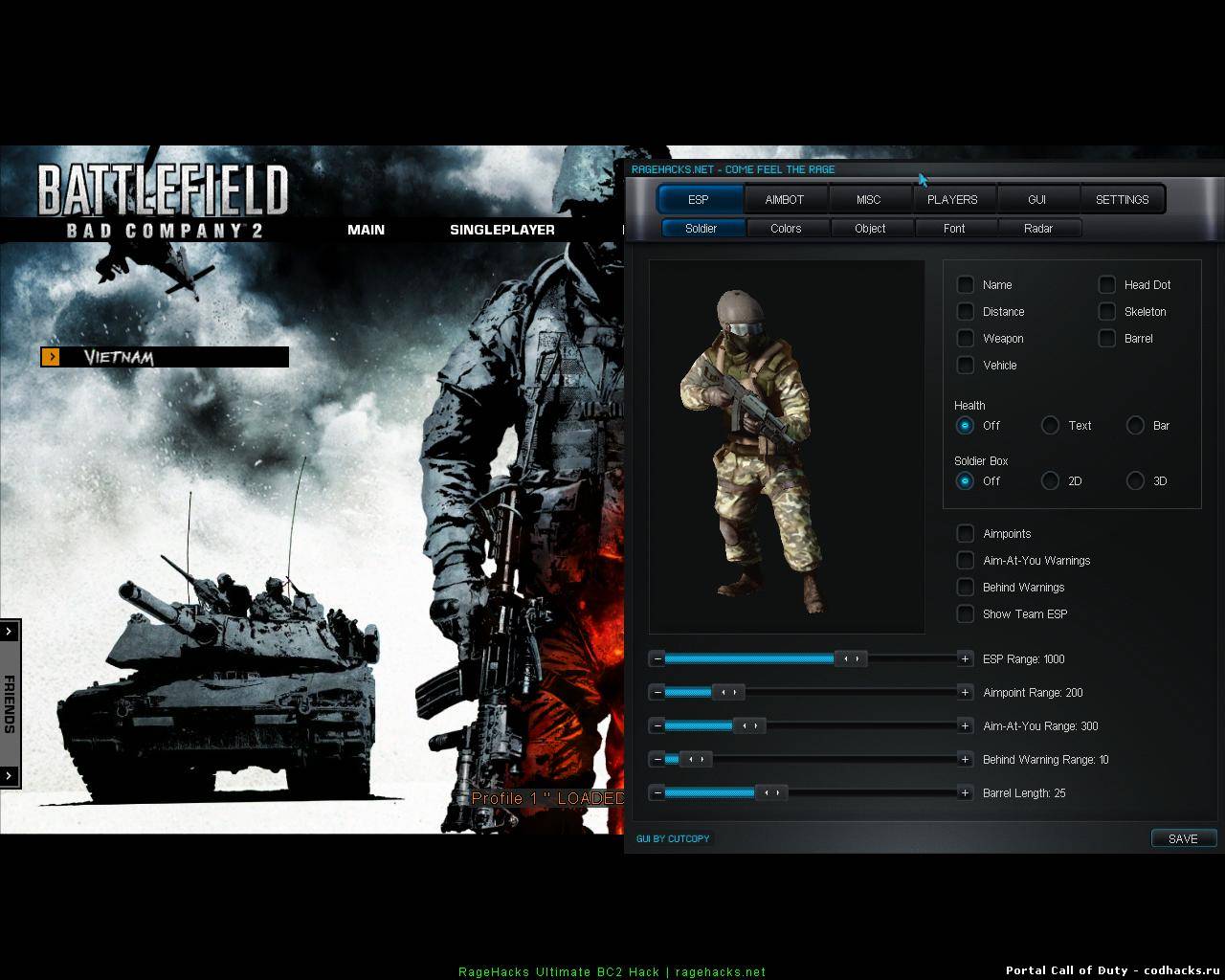Viewport: 1225px width, 980px height.
Task: Switch to the Radar sub-tab
Action: pos(1038,228)
